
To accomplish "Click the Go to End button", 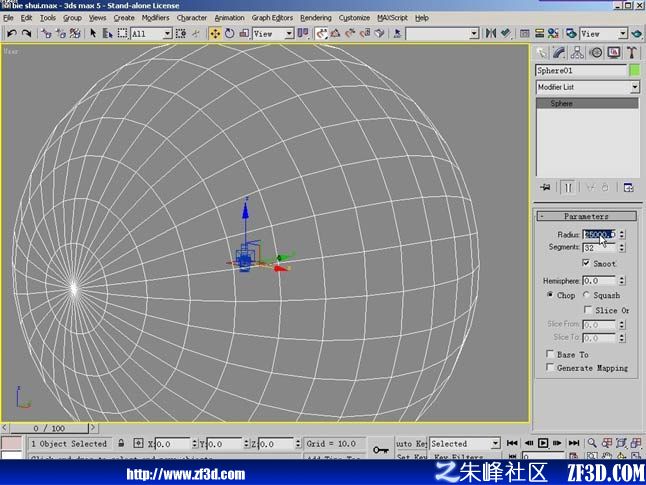I will coord(573,443).
